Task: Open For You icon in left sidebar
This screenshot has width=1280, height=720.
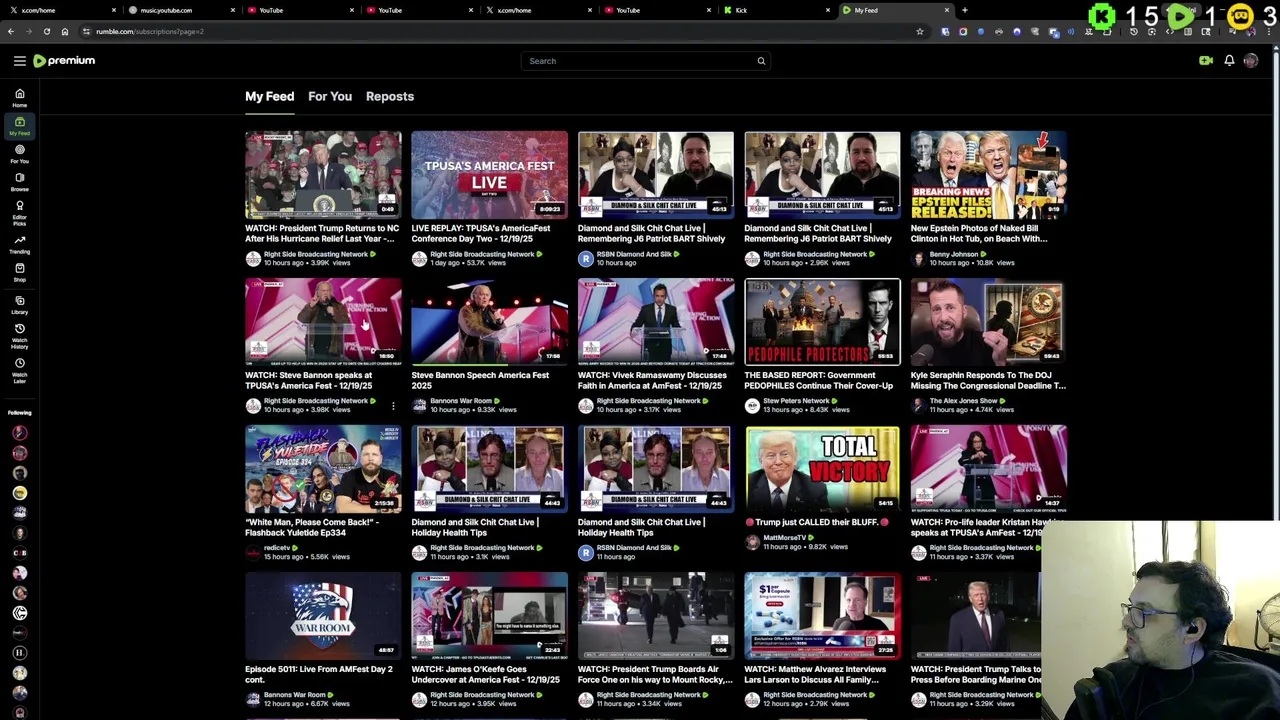Action: pyautogui.click(x=19, y=154)
